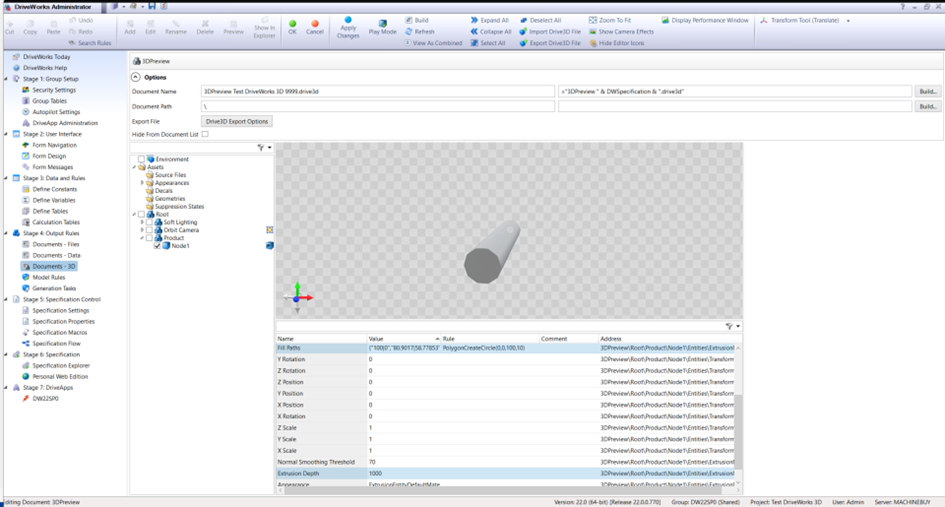
Task: Refresh the 3D document
Action: pos(419,31)
